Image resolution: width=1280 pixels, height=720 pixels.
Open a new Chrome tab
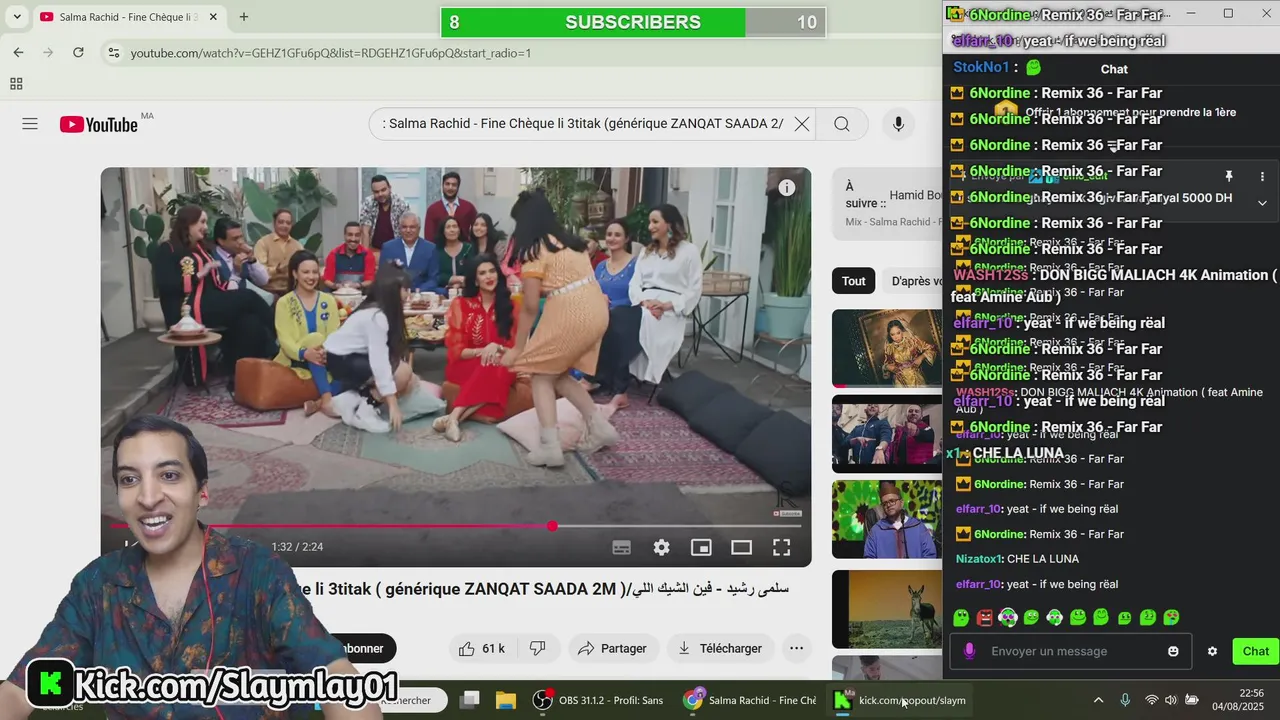[x=244, y=17]
